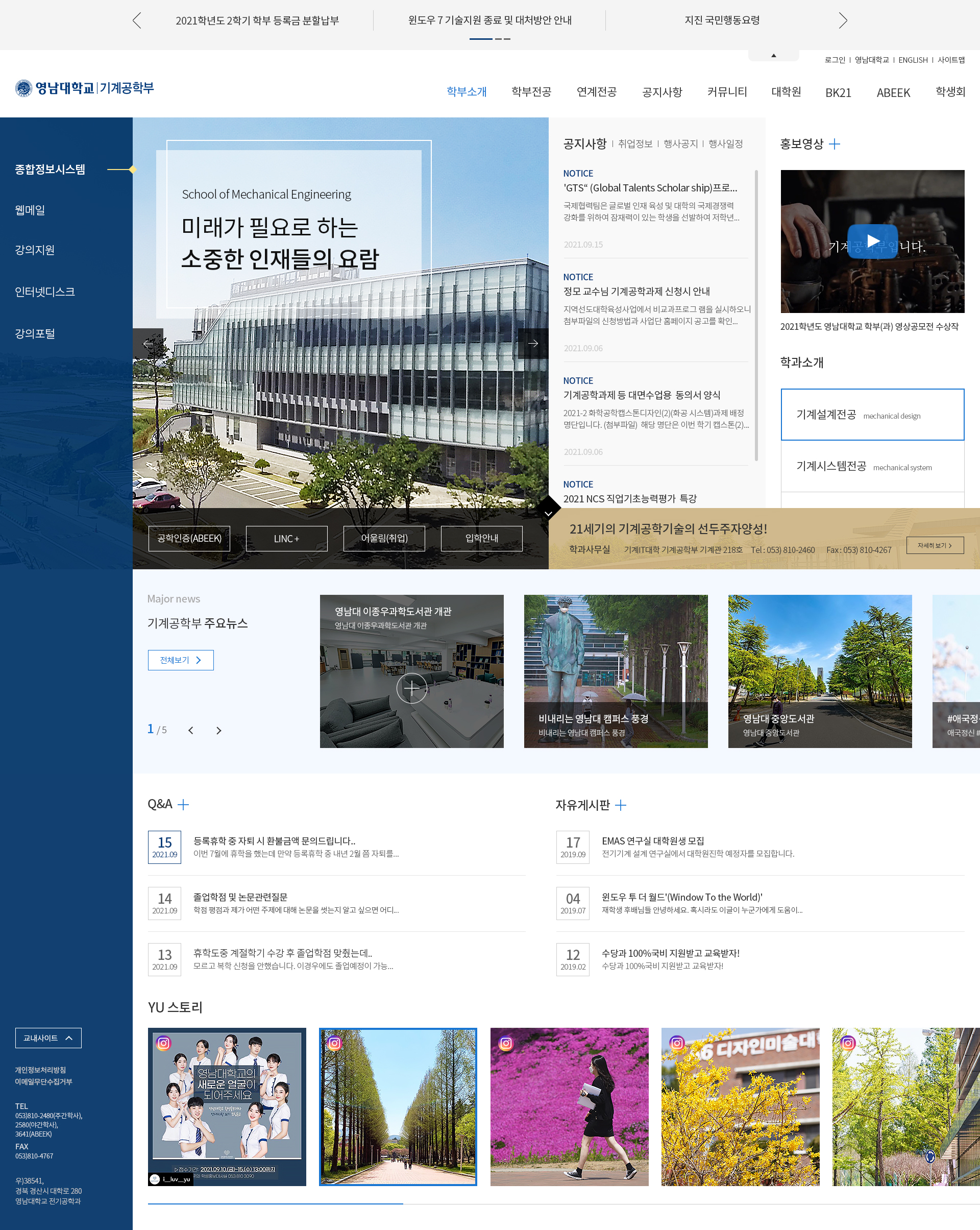Image resolution: width=980 pixels, height=1230 pixels.
Task: Open 인터넷디스크 in sidebar
Action: pyautogui.click(x=44, y=292)
